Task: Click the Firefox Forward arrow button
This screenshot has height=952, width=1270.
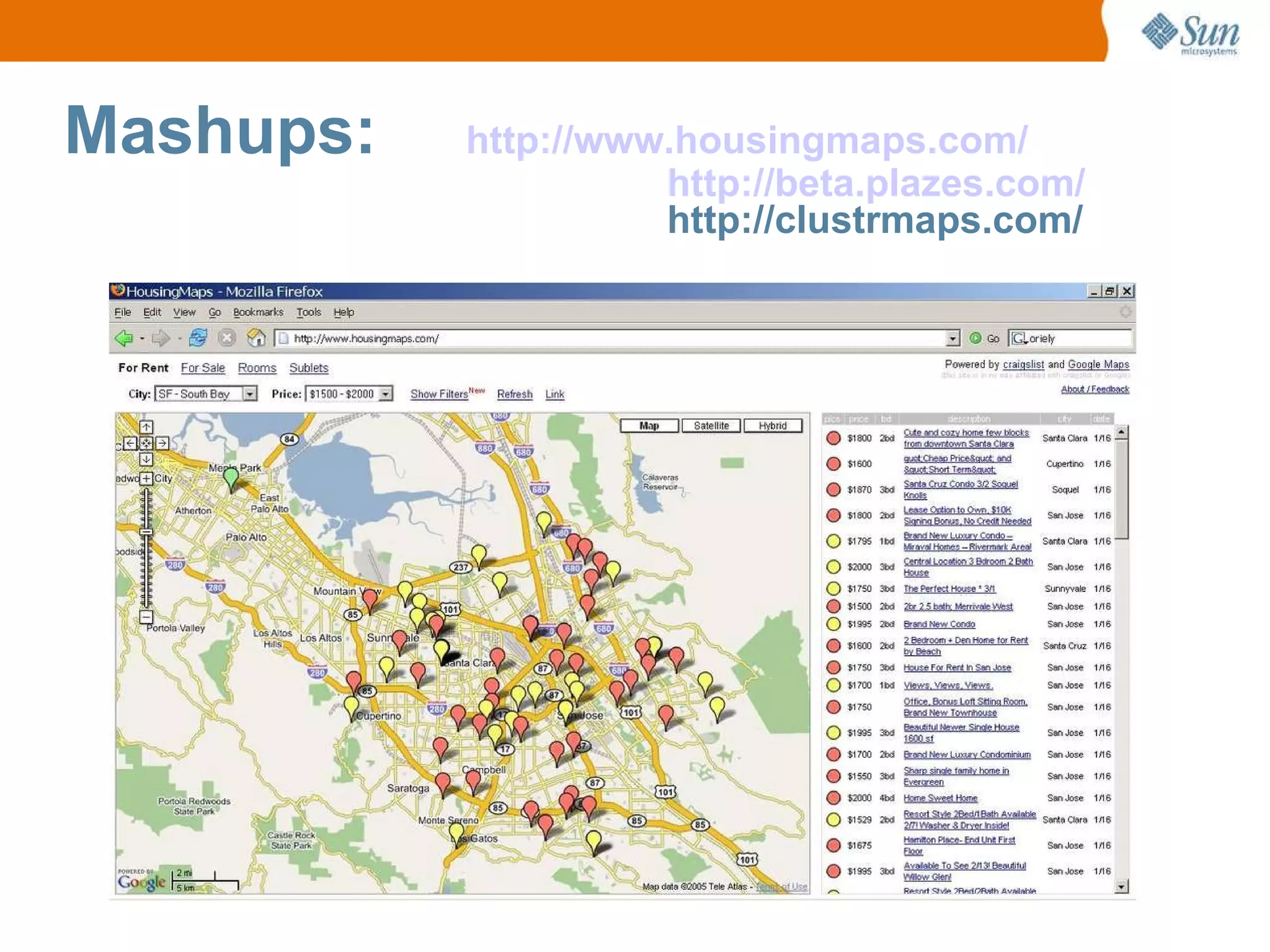Action: coord(161,338)
